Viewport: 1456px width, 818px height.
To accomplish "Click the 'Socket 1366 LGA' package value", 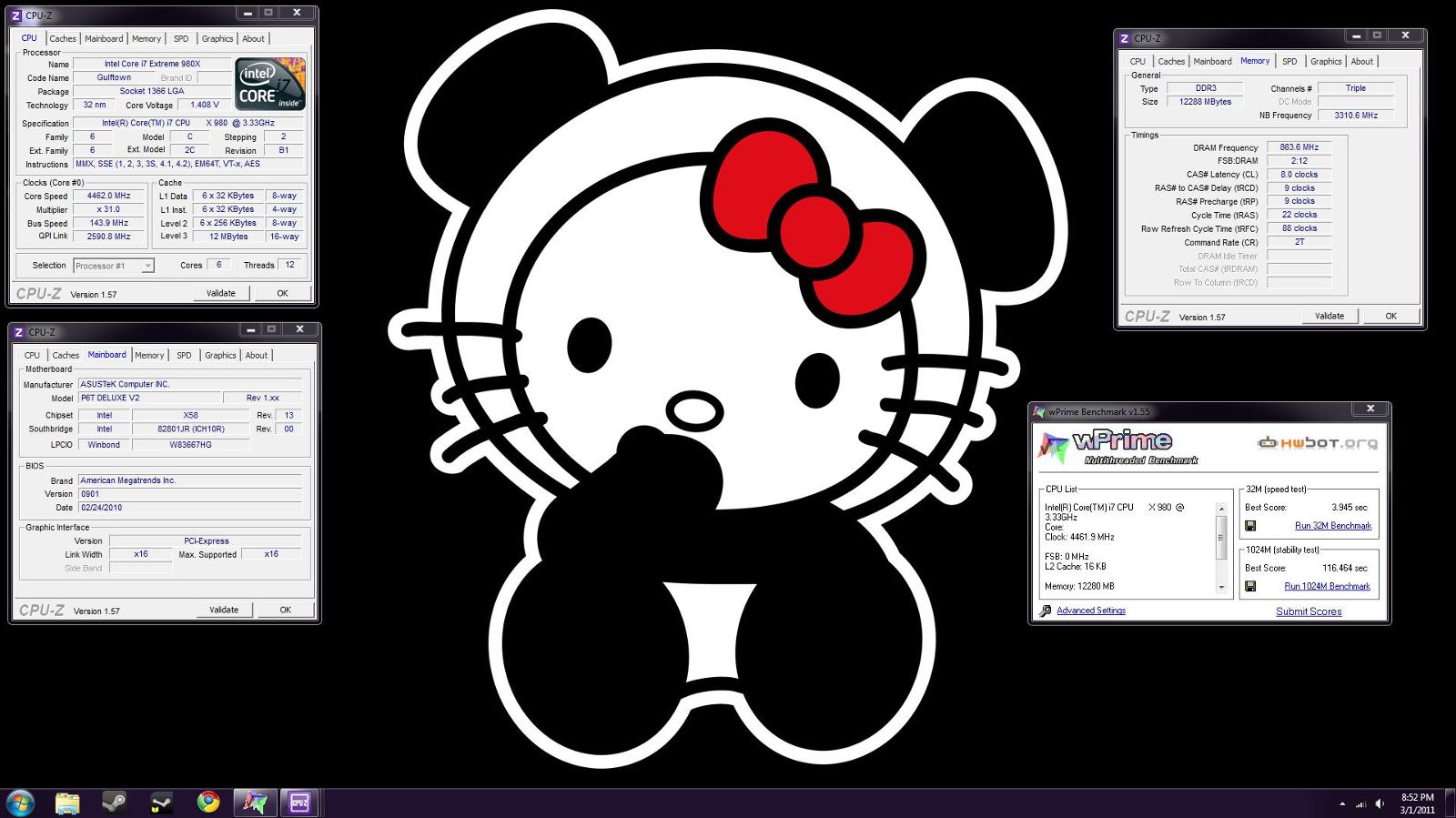I will coord(152,91).
